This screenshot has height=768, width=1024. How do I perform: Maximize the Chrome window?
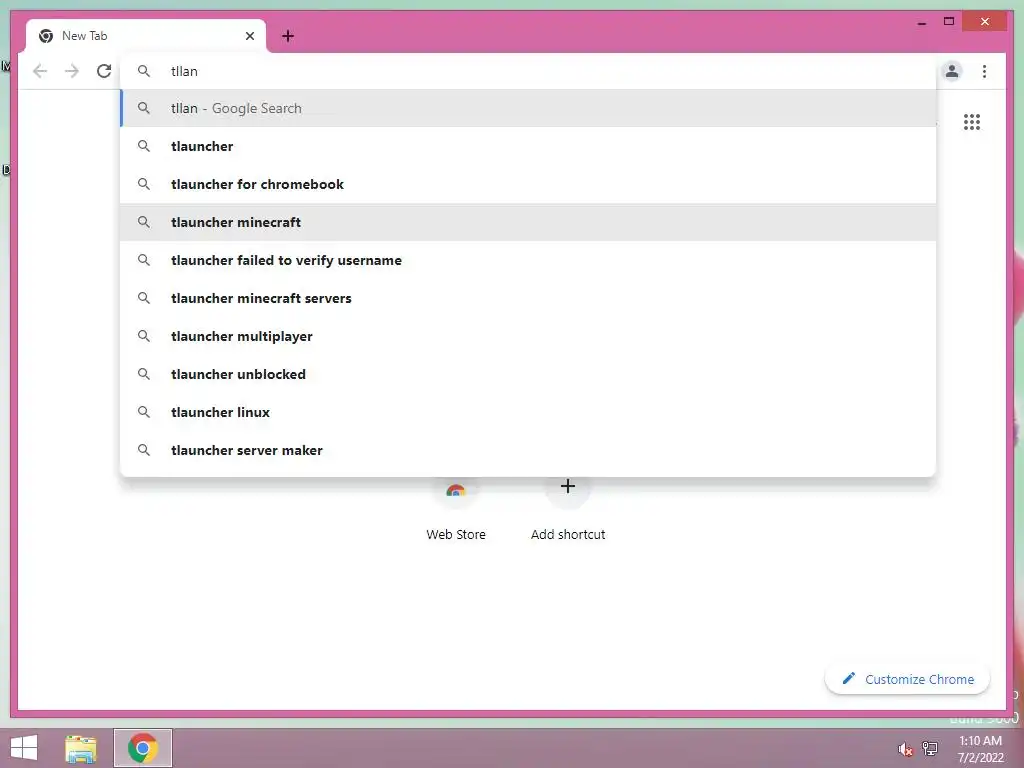[949, 22]
